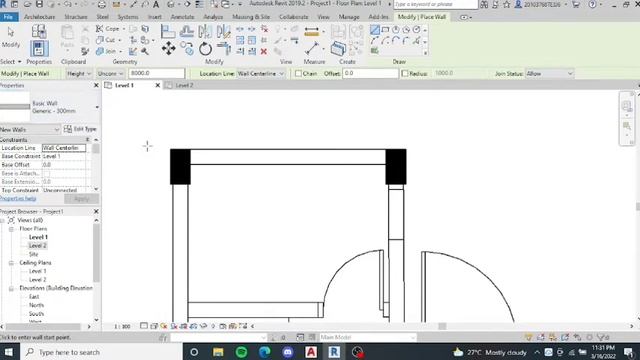The height and width of the screenshot is (360, 640).
Task: Open Revit from the Windows taskbar
Action: coord(334,352)
